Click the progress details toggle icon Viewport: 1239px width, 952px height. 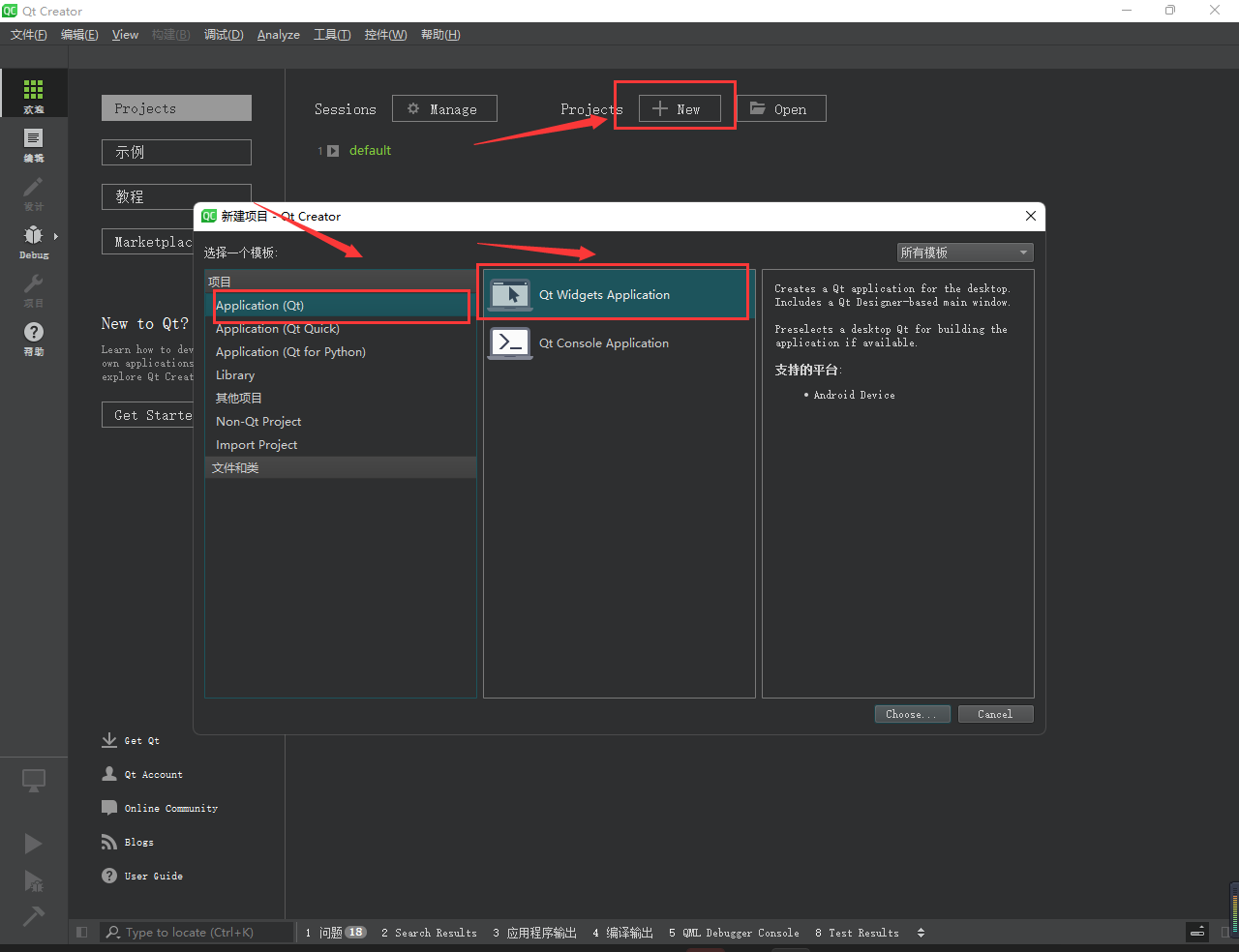pyautogui.click(x=1197, y=933)
